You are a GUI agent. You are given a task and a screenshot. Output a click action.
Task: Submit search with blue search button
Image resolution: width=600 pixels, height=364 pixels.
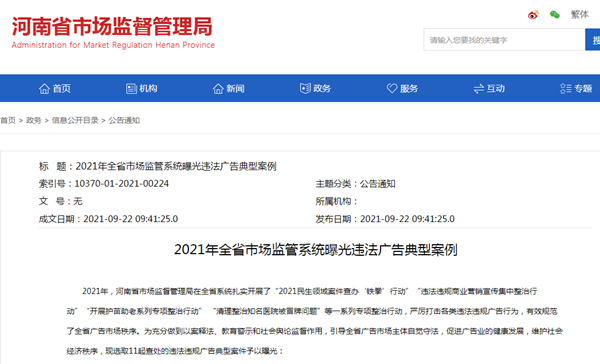coord(593,39)
